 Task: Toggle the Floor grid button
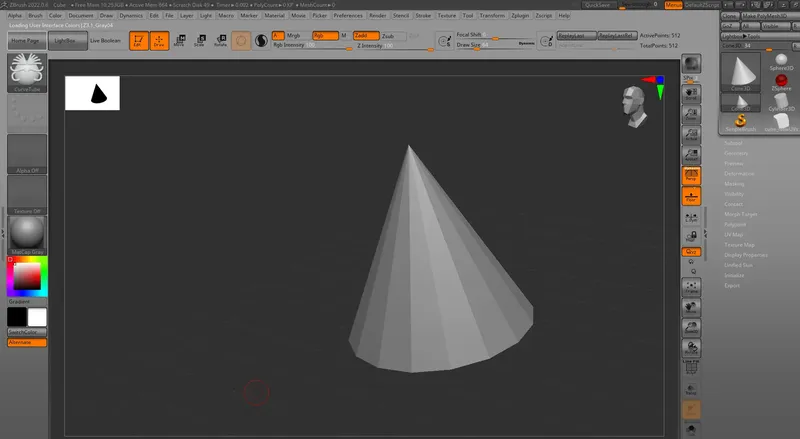pos(691,196)
